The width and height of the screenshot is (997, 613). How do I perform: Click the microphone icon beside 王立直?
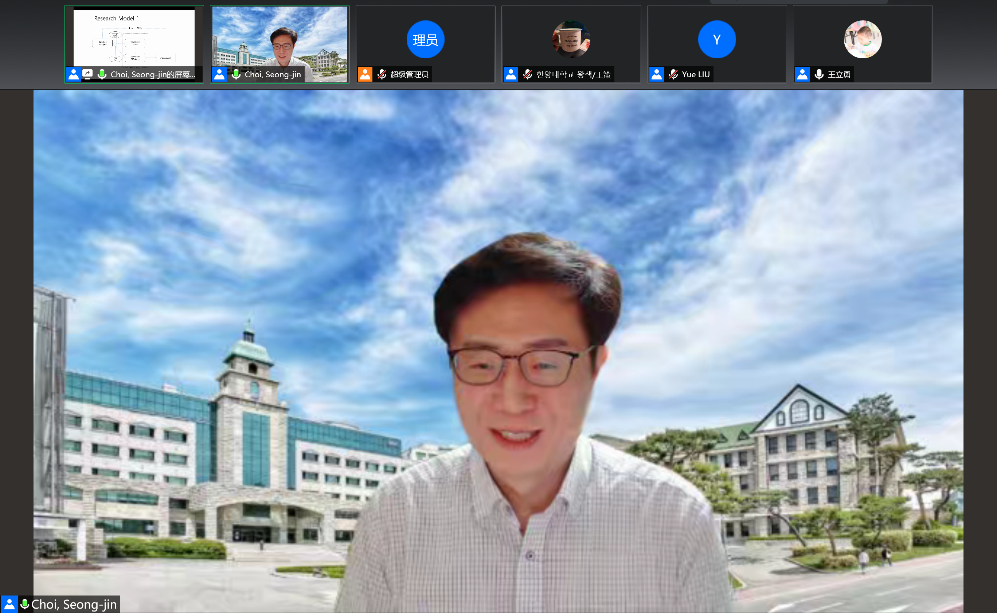pyautogui.click(x=819, y=75)
